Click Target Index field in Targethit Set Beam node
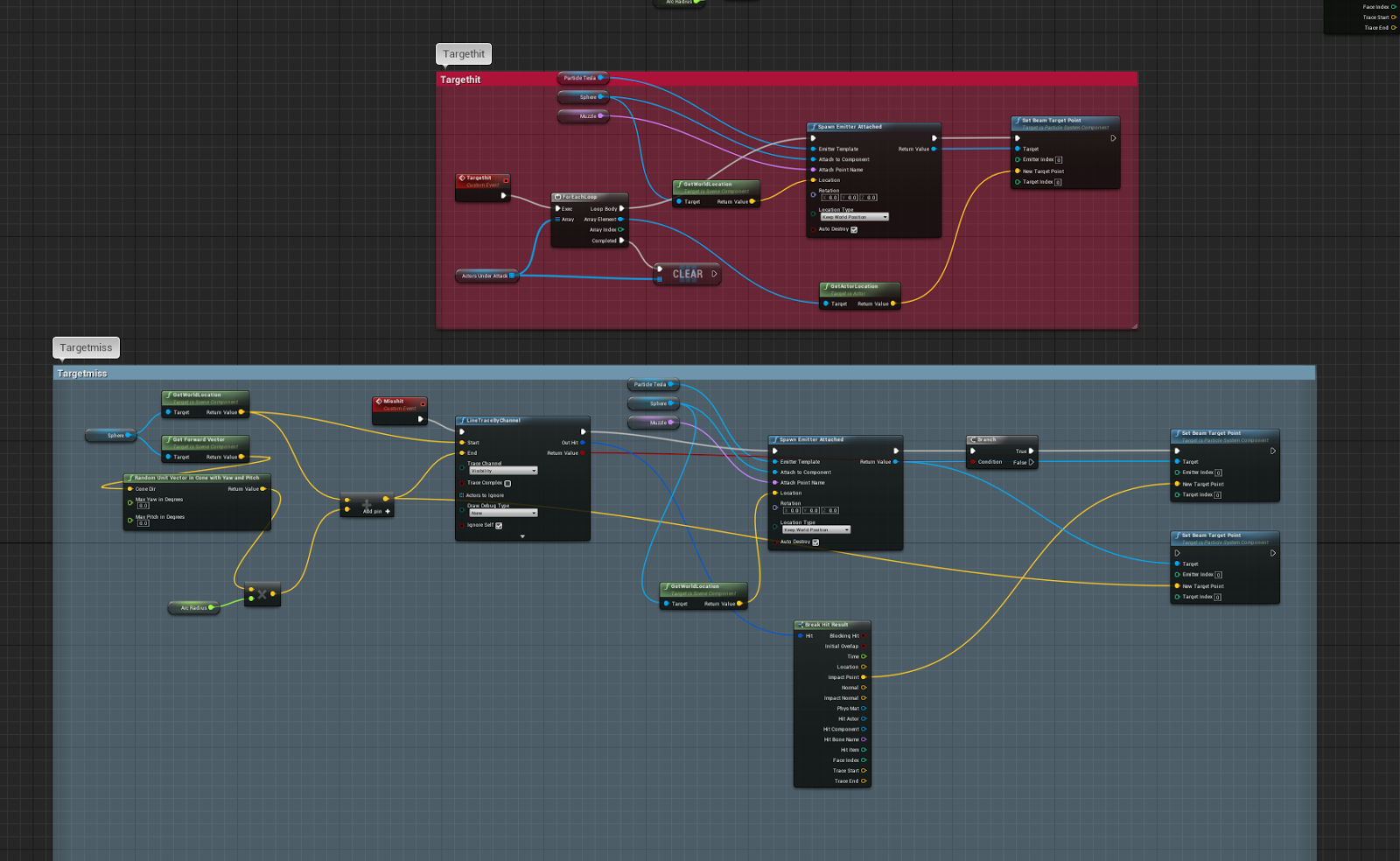 point(1058,182)
